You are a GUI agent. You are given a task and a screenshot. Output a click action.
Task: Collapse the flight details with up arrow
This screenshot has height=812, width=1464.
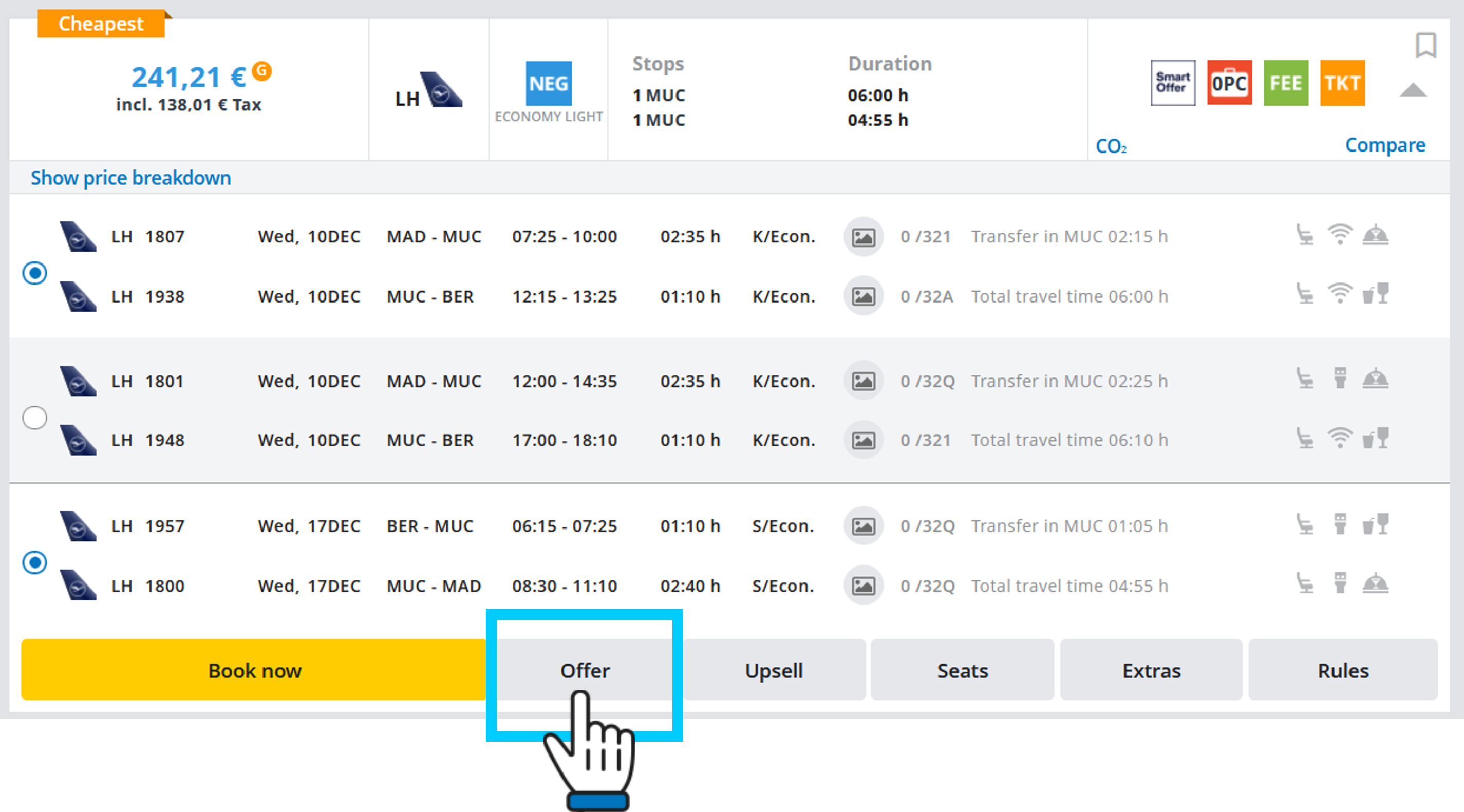pos(1413,90)
